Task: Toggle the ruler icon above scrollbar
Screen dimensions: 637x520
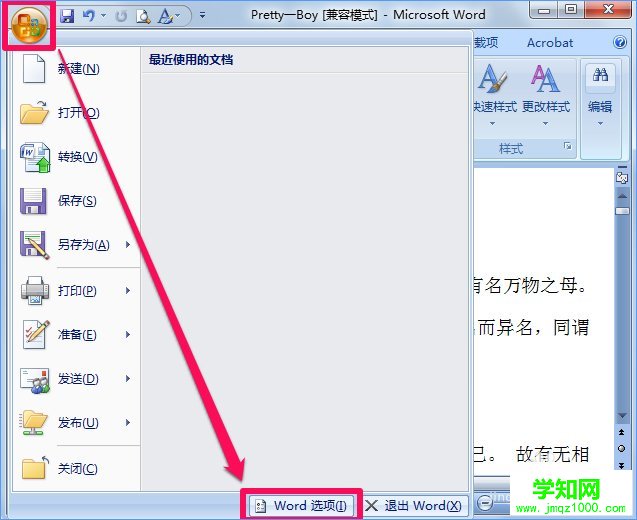Action: coord(622,177)
